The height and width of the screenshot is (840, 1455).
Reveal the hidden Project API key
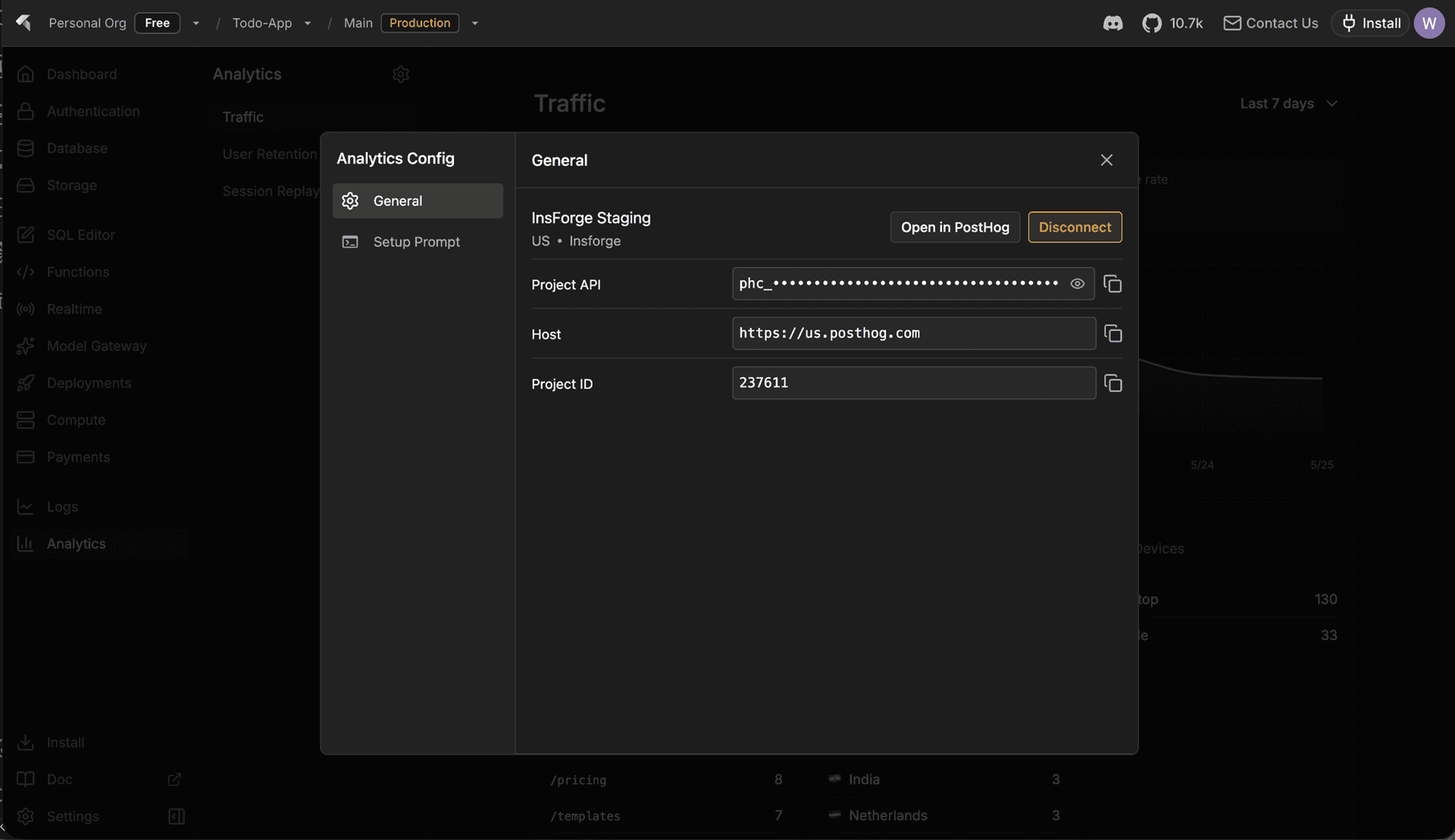pos(1077,284)
